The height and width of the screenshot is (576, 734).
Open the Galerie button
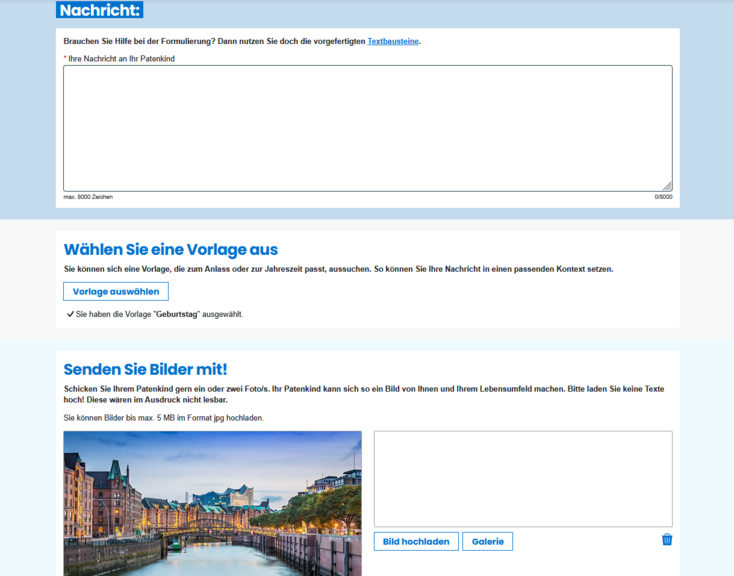point(487,541)
